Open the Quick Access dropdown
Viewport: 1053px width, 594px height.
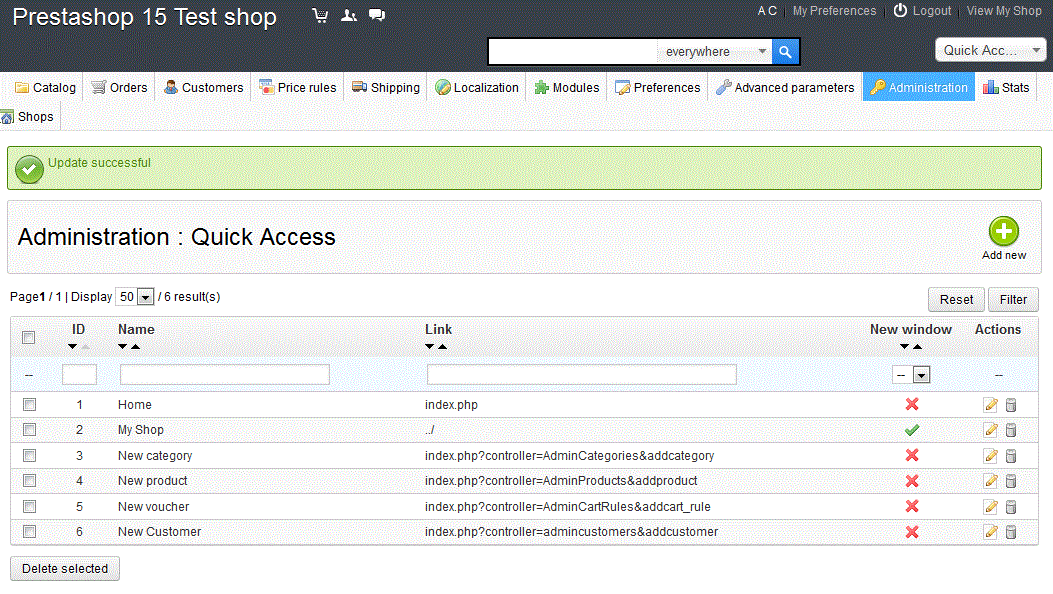(990, 50)
